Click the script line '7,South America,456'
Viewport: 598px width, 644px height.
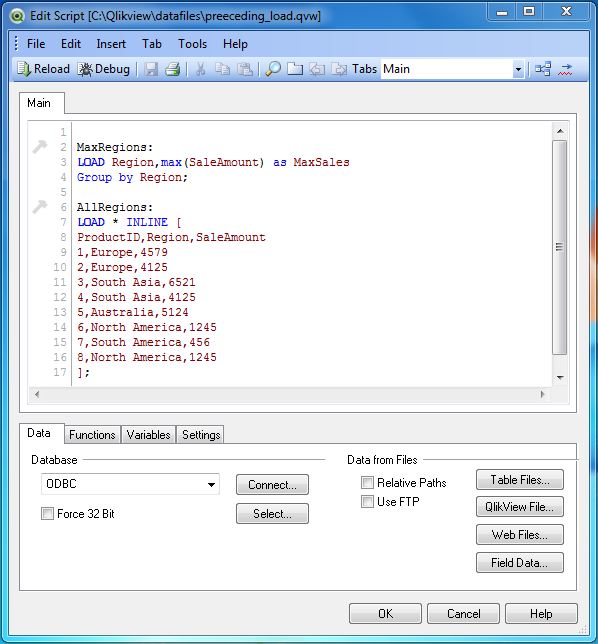point(143,342)
